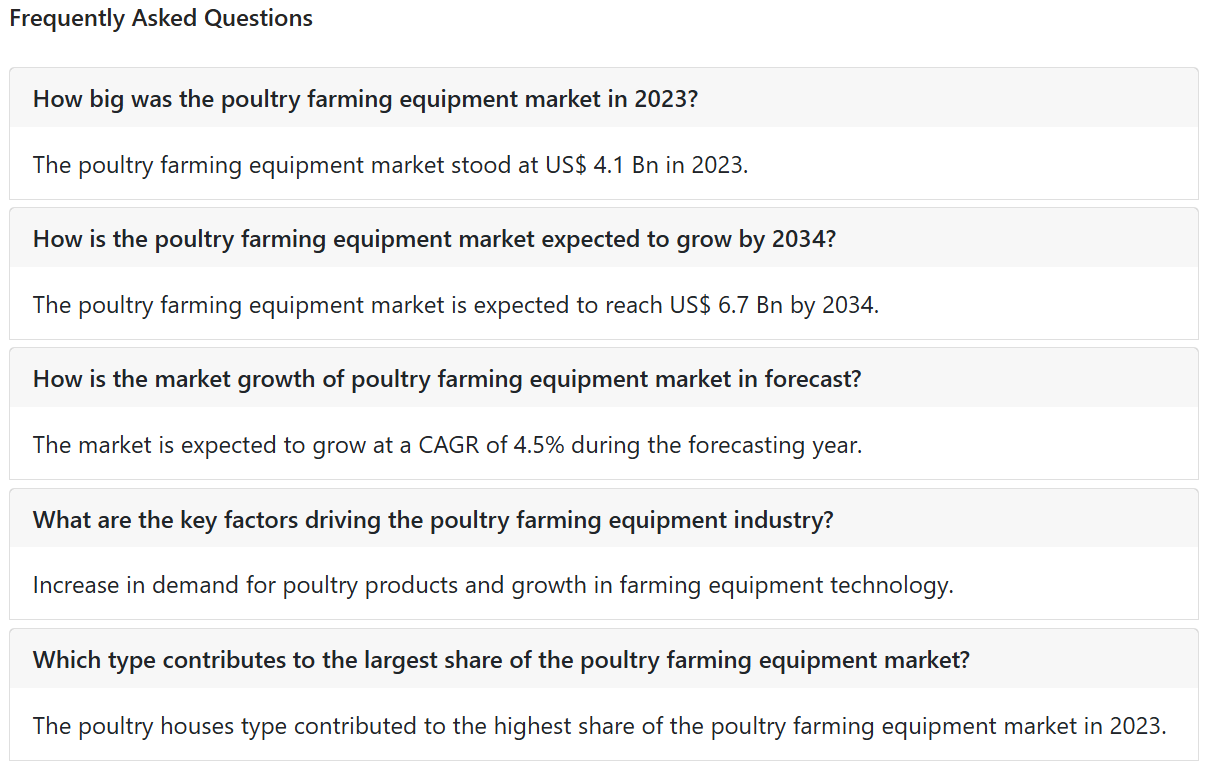Toggle the 2034 growth expectation question
1207x763 pixels.
(x=433, y=239)
